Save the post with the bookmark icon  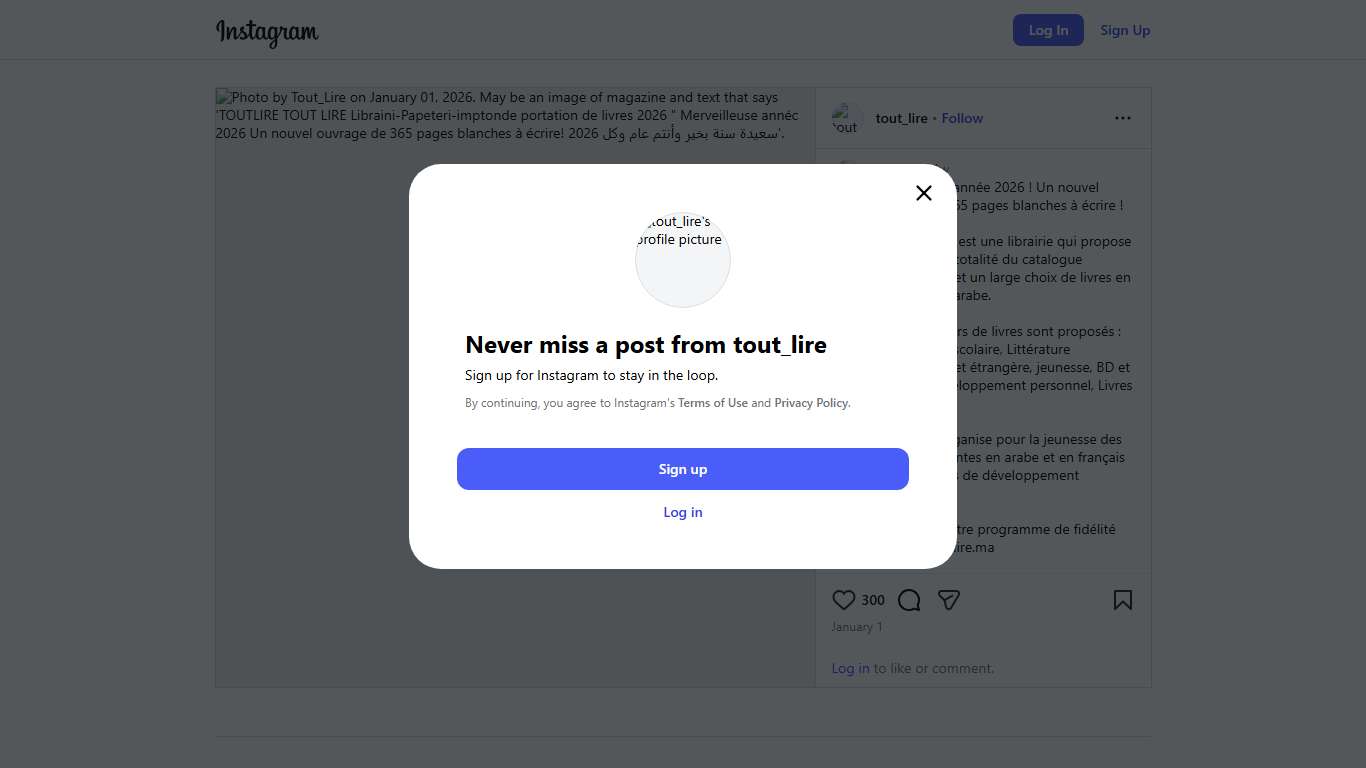(x=1123, y=600)
